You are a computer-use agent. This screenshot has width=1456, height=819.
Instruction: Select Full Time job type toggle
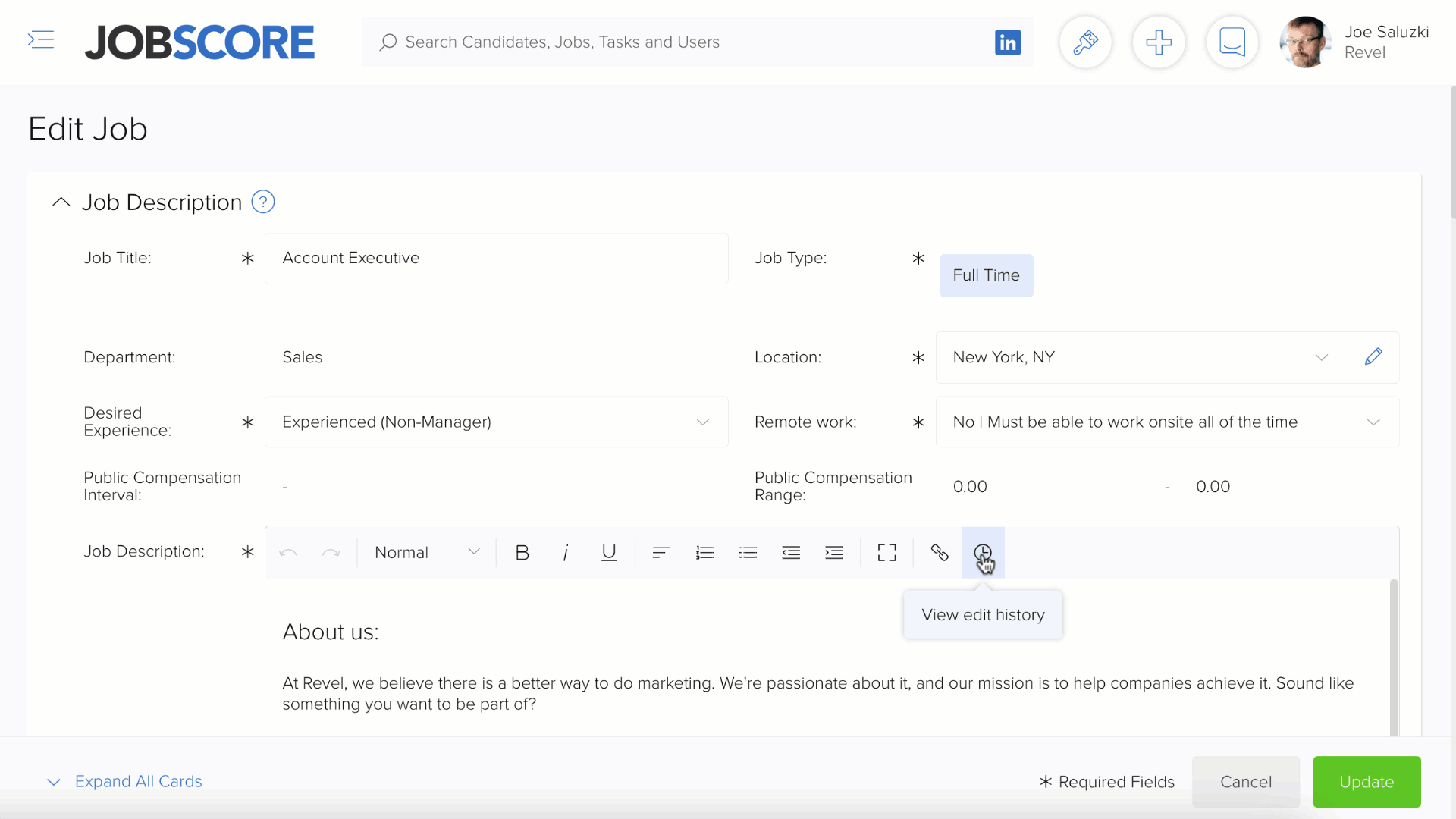[986, 275]
